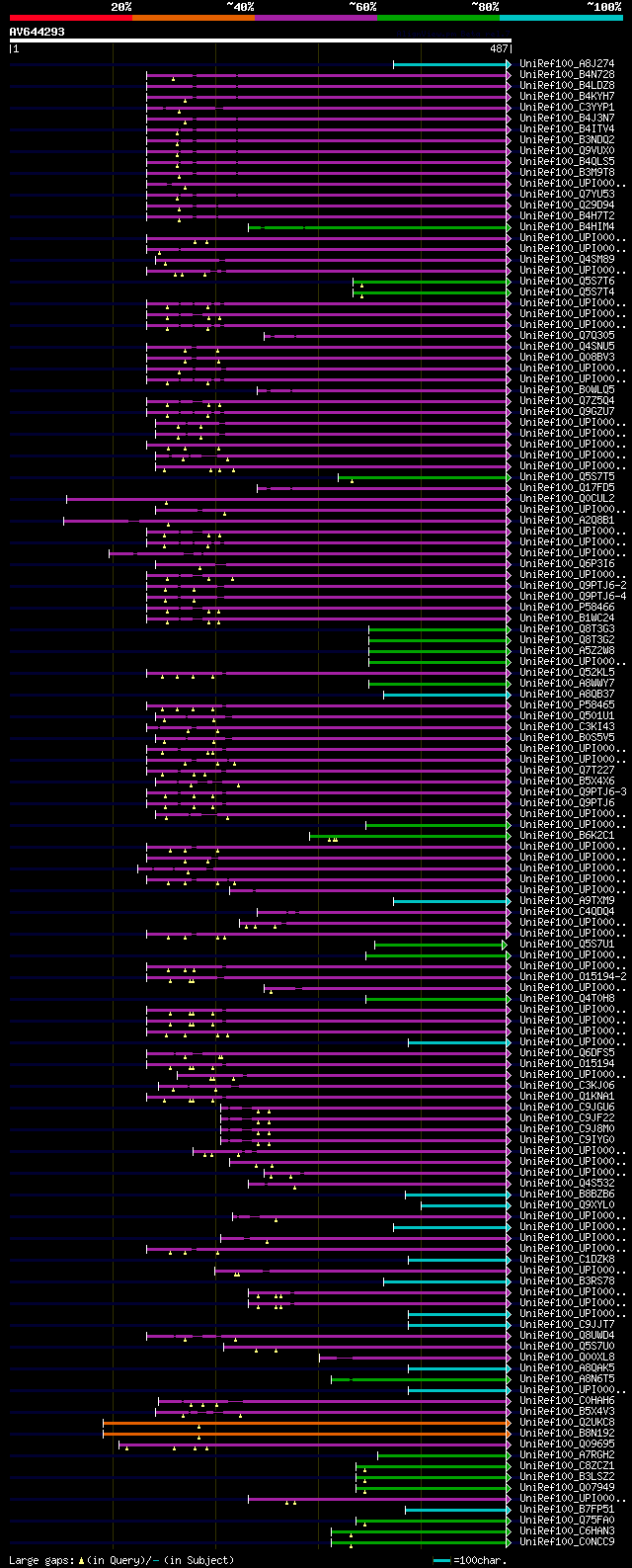Open UniRef100_Q29D94 entry

click(x=567, y=206)
